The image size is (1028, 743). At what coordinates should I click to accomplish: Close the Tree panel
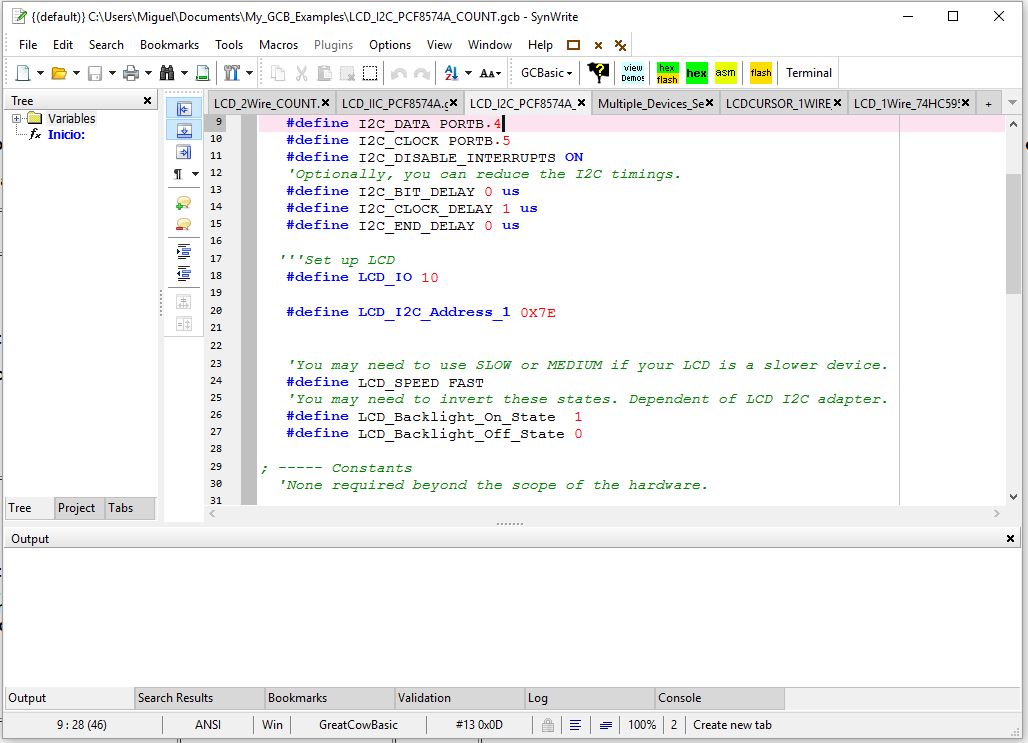148,100
